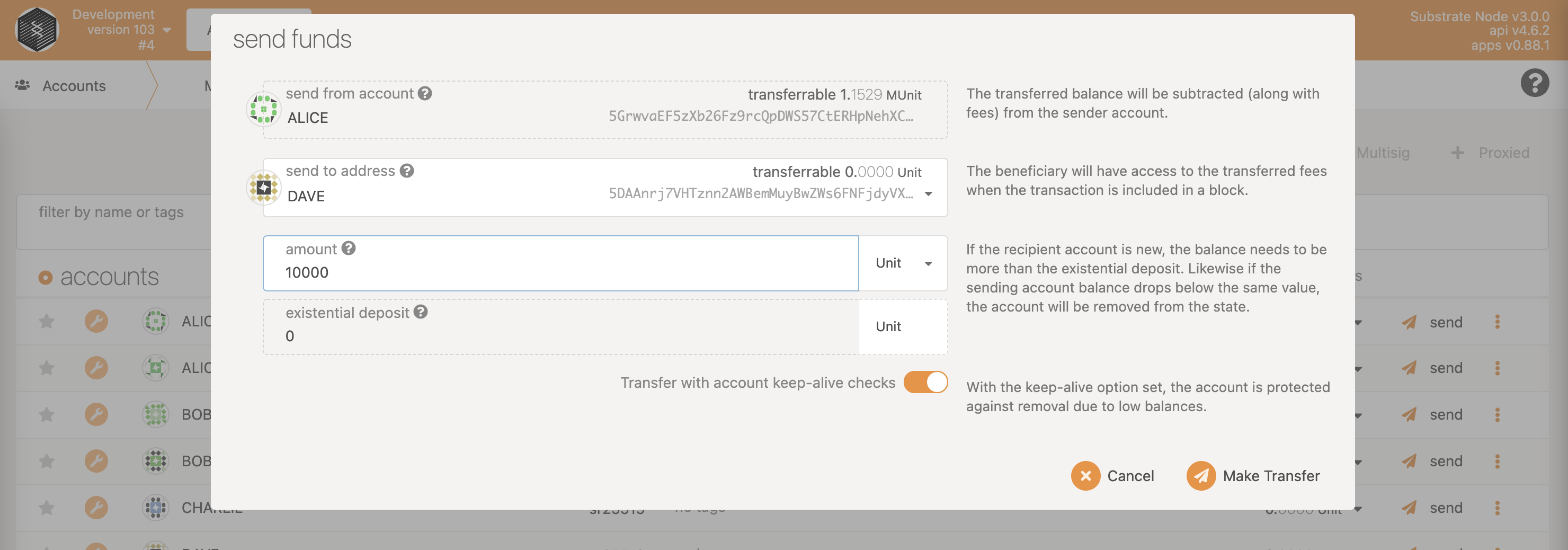The image size is (1568, 550).
Task: Click the Multisig button in Accounts page
Action: tap(1383, 153)
